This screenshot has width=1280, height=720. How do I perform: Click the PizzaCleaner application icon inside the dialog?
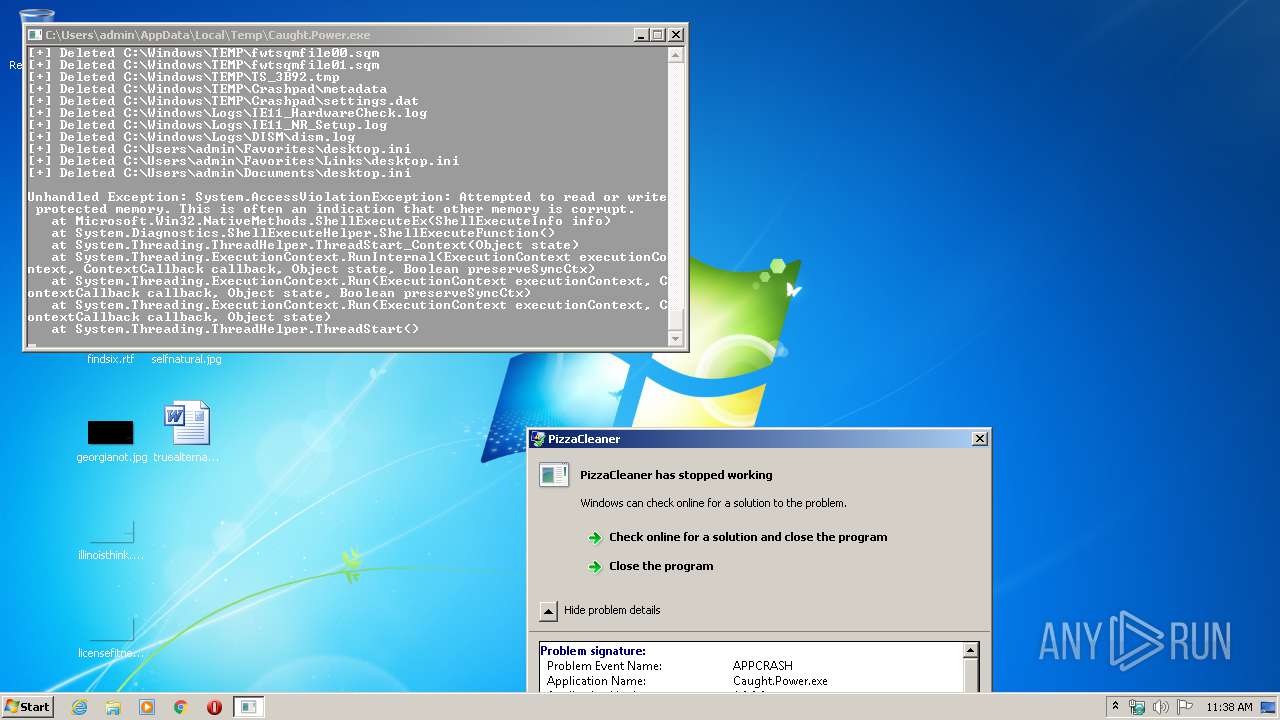pyautogui.click(x=554, y=475)
